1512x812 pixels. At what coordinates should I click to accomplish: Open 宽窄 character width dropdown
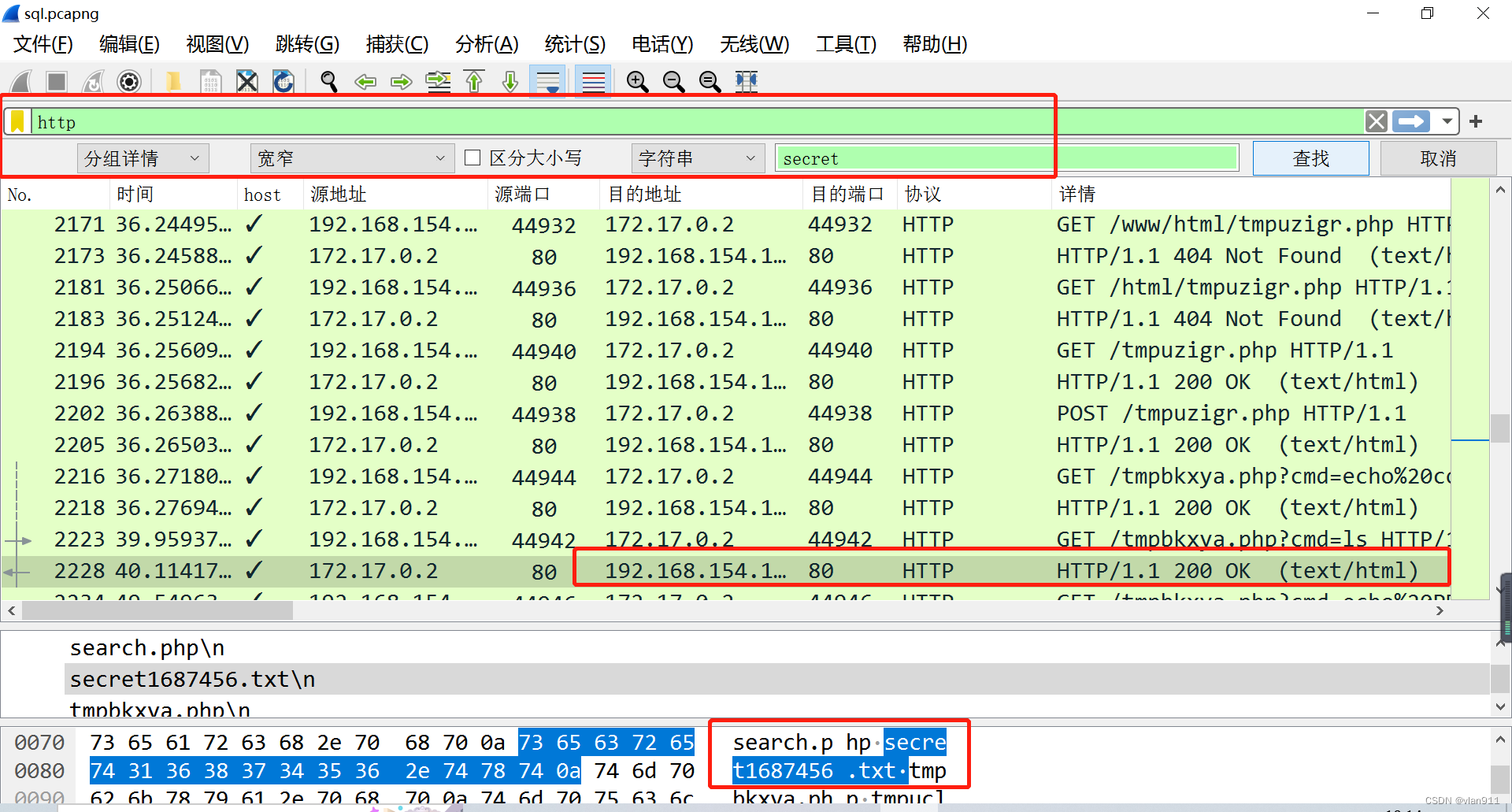coord(352,158)
